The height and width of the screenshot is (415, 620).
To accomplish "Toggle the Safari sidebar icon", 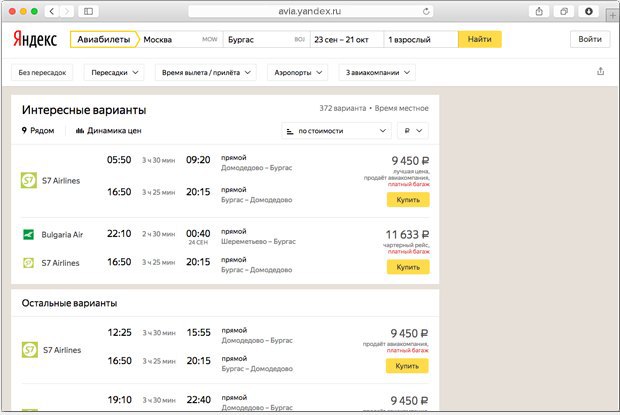I will click(89, 11).
